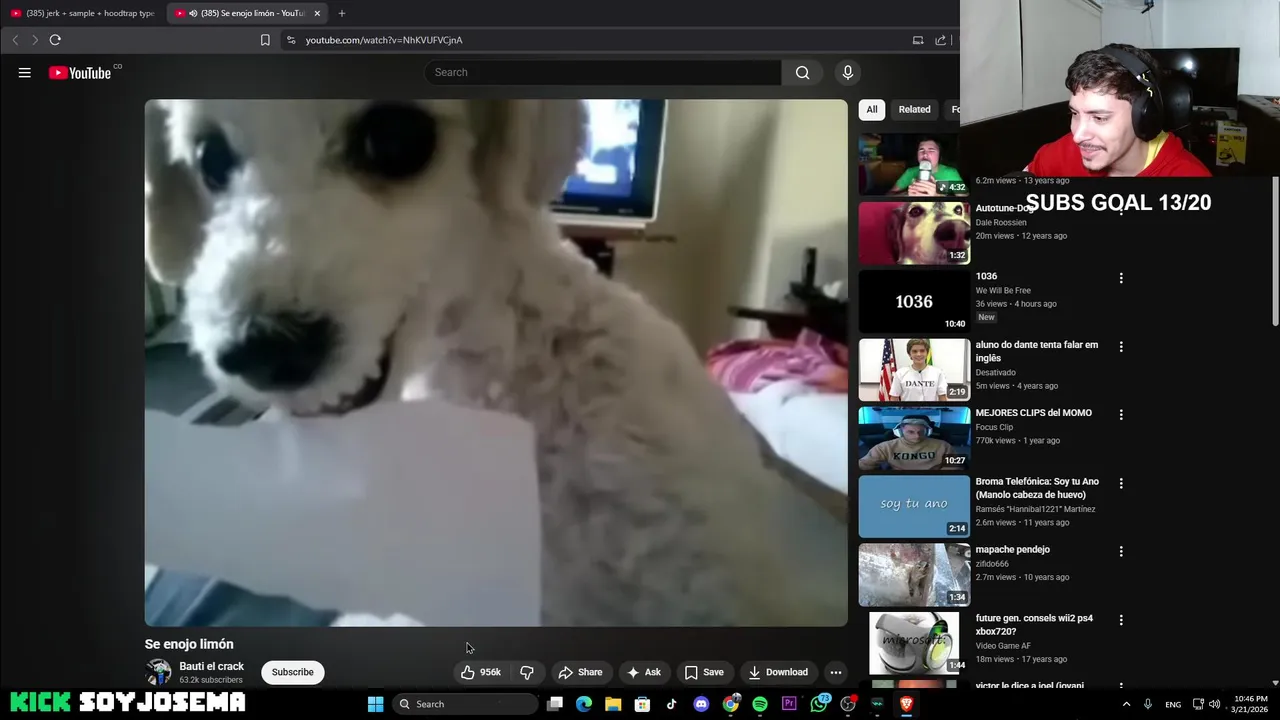Open File Explorer from the taskbar
The image size is (1280, 720).
pos(613,704)
